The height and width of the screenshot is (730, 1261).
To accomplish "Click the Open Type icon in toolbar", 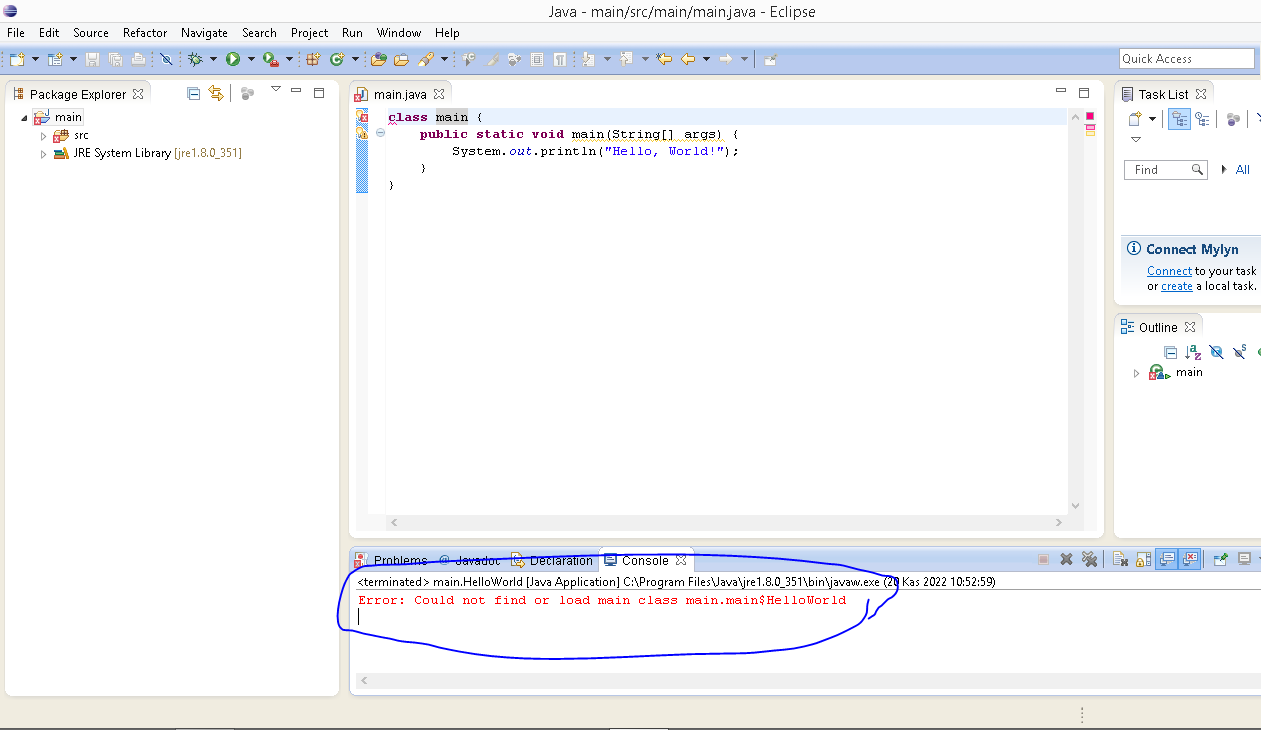I will tap(379, 59).
